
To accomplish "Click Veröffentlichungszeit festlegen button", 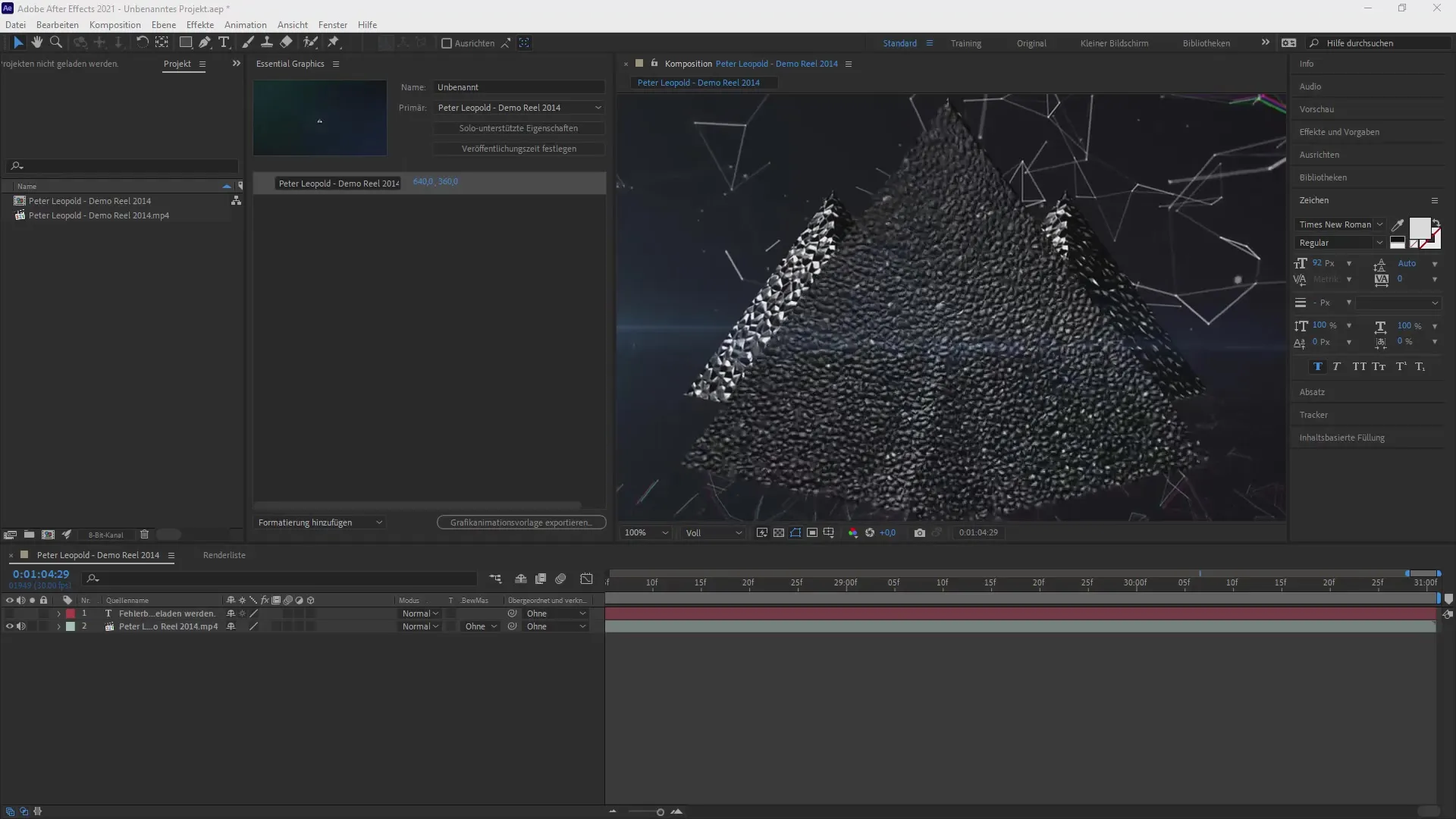I will click(519, 149).
